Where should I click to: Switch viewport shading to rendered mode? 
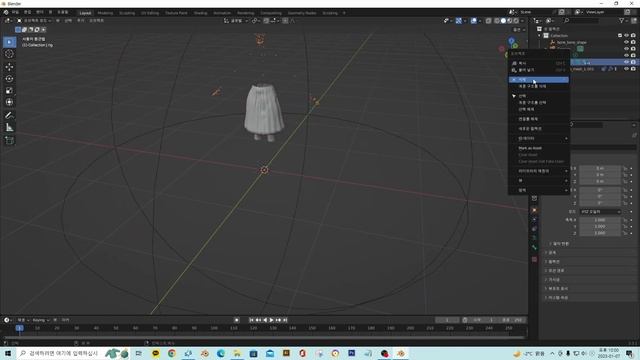516,20
